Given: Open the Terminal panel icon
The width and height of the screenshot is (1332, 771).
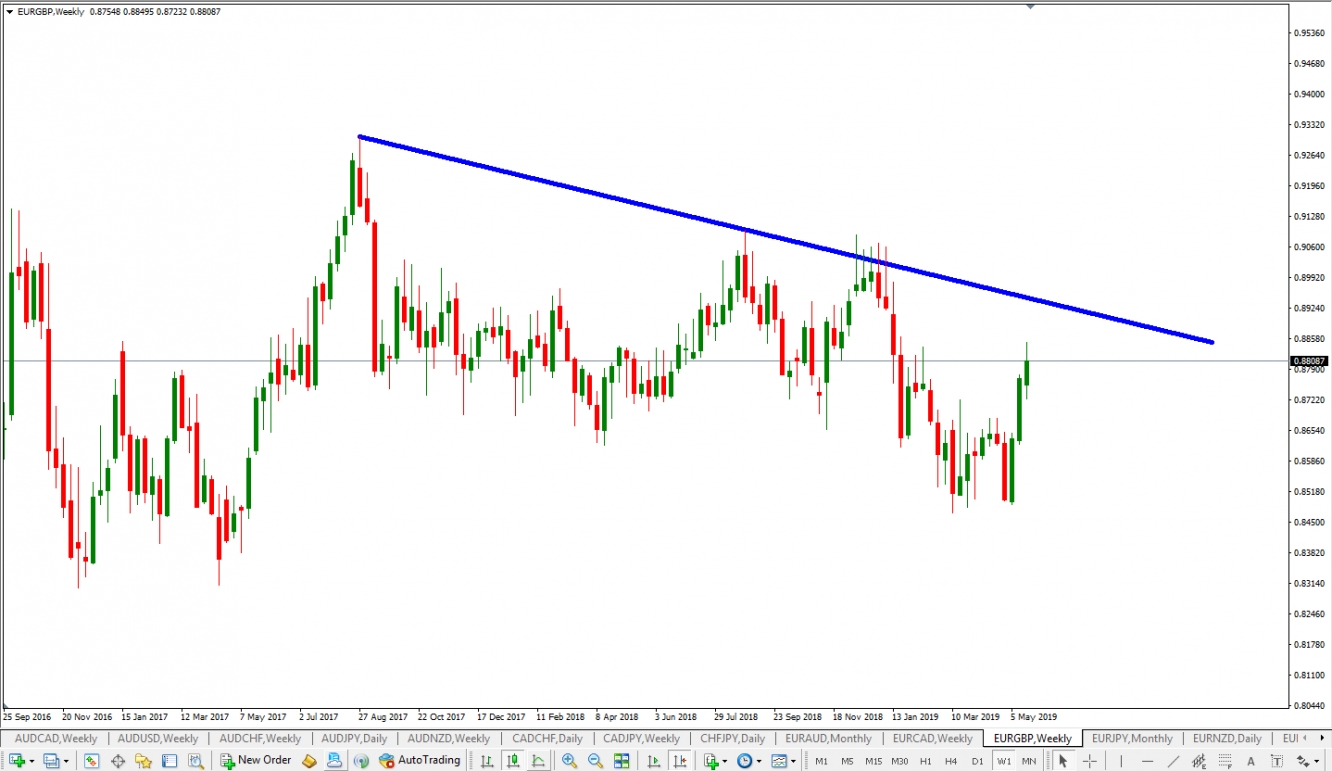Looking at the screenshot, I should (x=169, y=761).
